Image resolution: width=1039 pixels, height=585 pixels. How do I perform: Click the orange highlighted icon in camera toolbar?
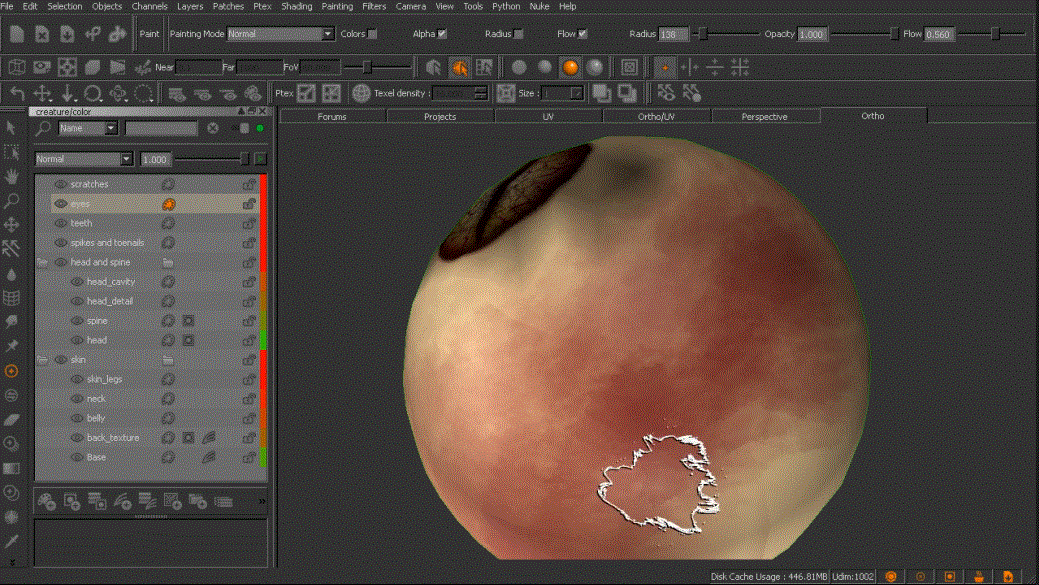459,67
